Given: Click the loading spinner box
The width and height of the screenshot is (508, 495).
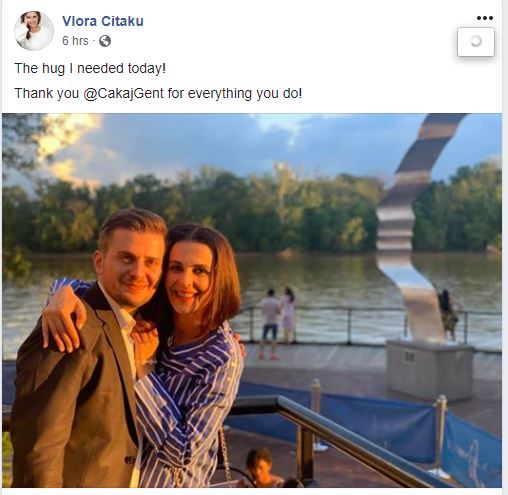Looking at the screenshot, I should click(476, 42).
